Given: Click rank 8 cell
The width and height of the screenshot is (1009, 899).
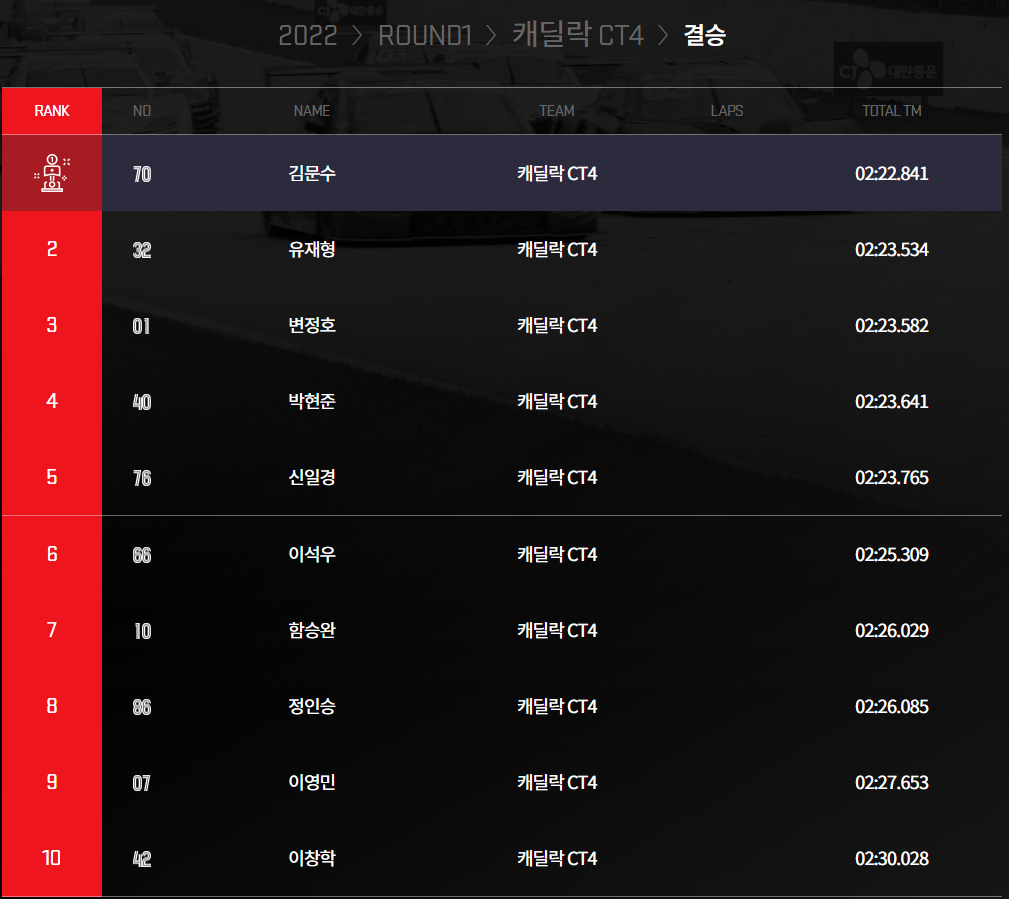Looking at the screenshot, I should pos(52,706).
